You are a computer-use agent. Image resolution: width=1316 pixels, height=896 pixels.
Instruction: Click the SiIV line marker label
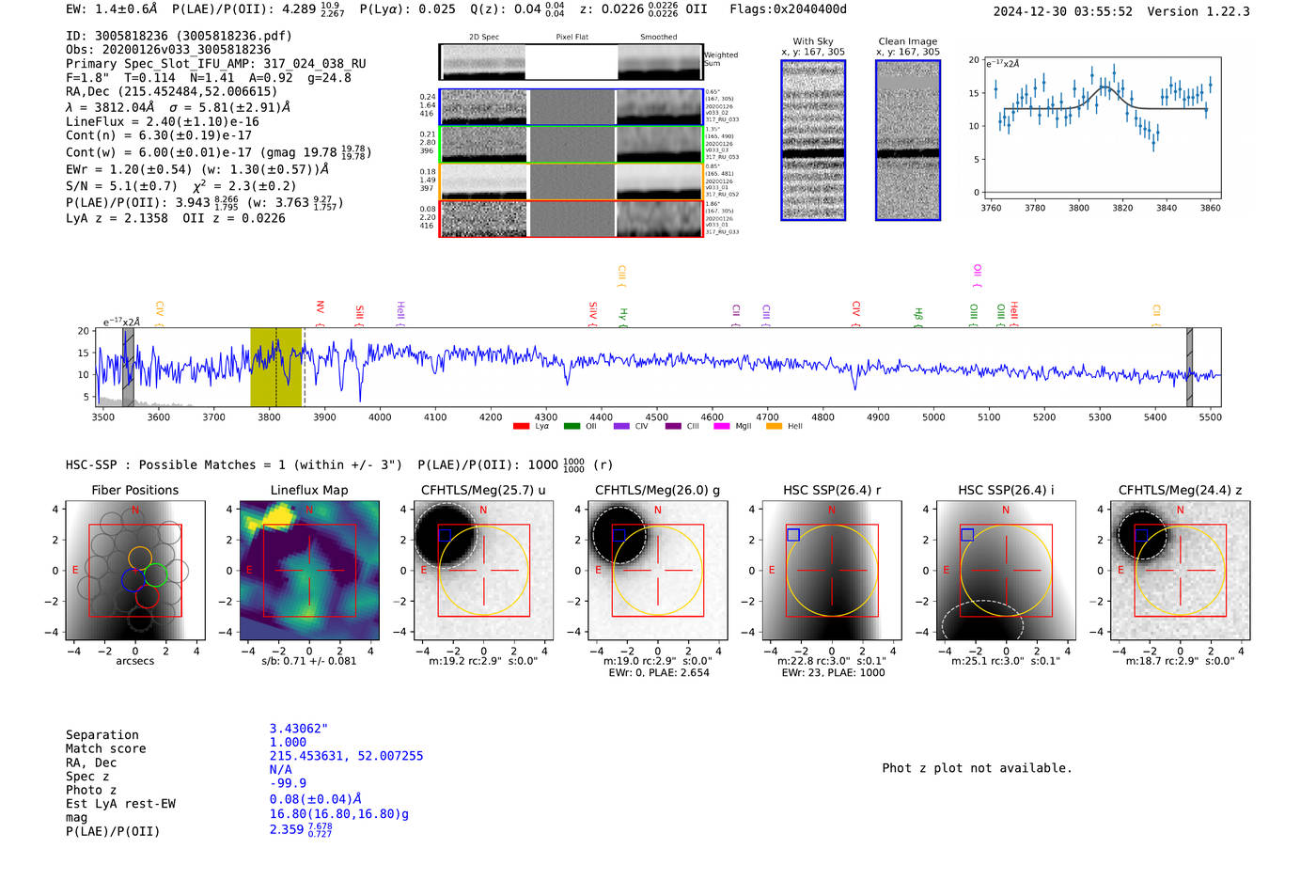(592, 313)
